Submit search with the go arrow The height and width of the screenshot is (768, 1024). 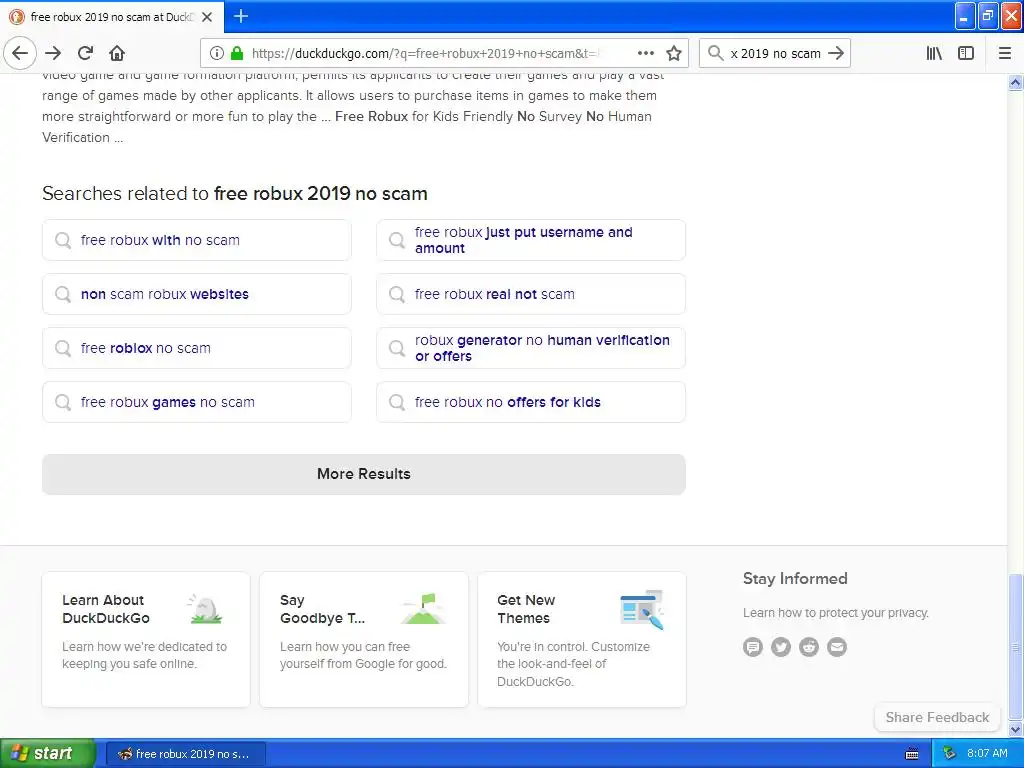tap(836, 53)
